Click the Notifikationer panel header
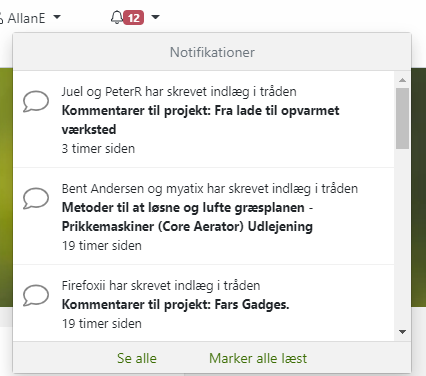The height and width of the screenshot is (376, 426). pyautogui.click(x=212, y=52)
